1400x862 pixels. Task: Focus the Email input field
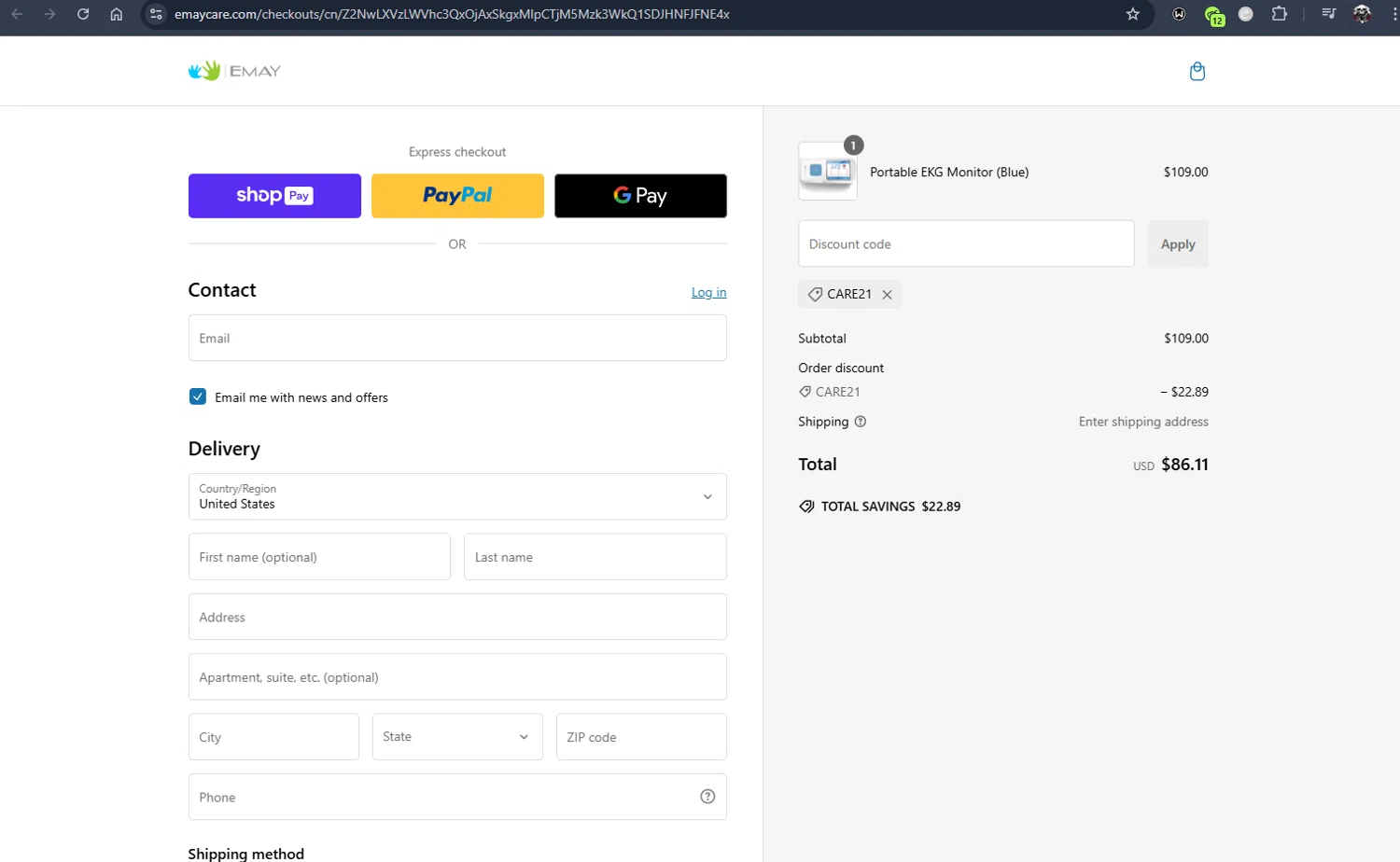coord(457,338)
